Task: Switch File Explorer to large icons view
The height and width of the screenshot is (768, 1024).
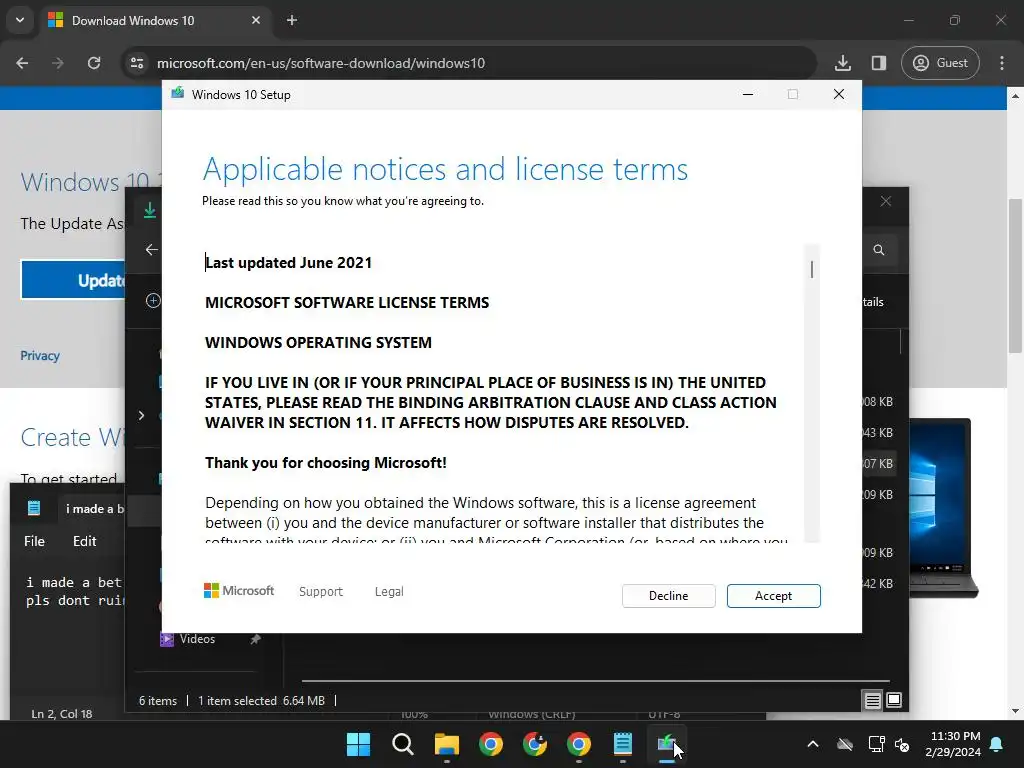Action: coord(894,701)
